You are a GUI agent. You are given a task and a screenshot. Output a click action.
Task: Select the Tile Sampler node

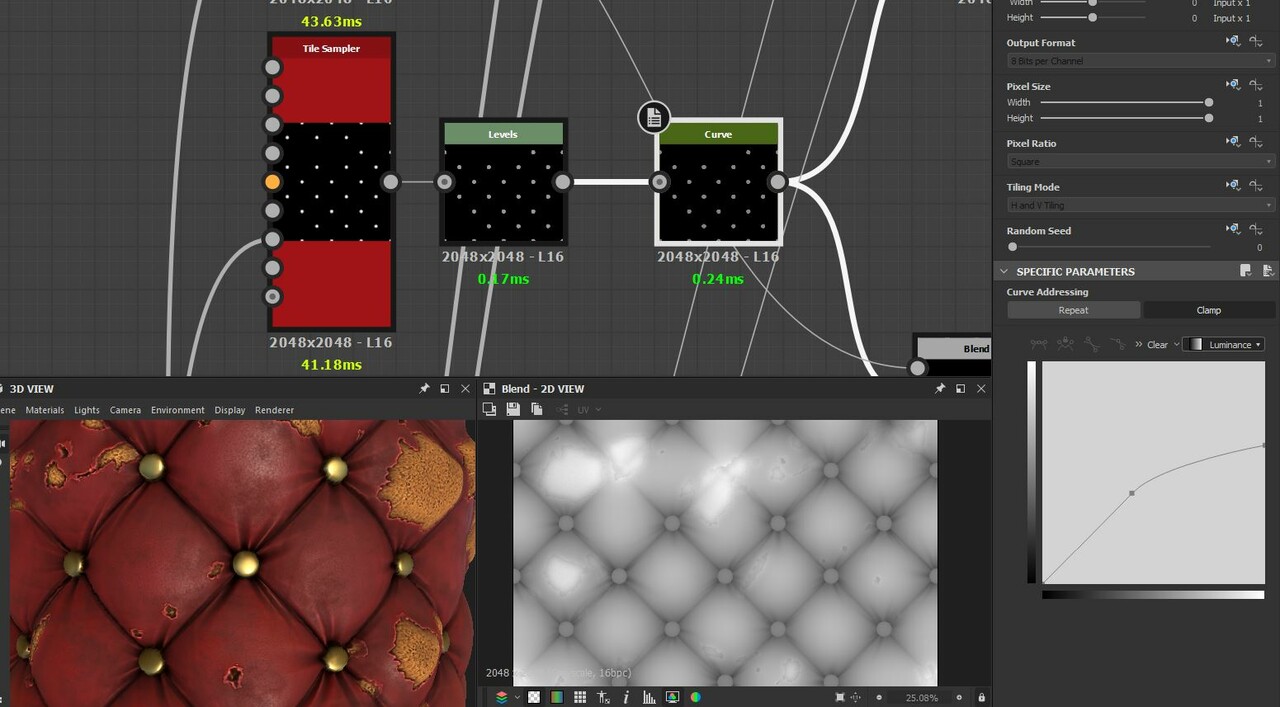tap(331, 181)
